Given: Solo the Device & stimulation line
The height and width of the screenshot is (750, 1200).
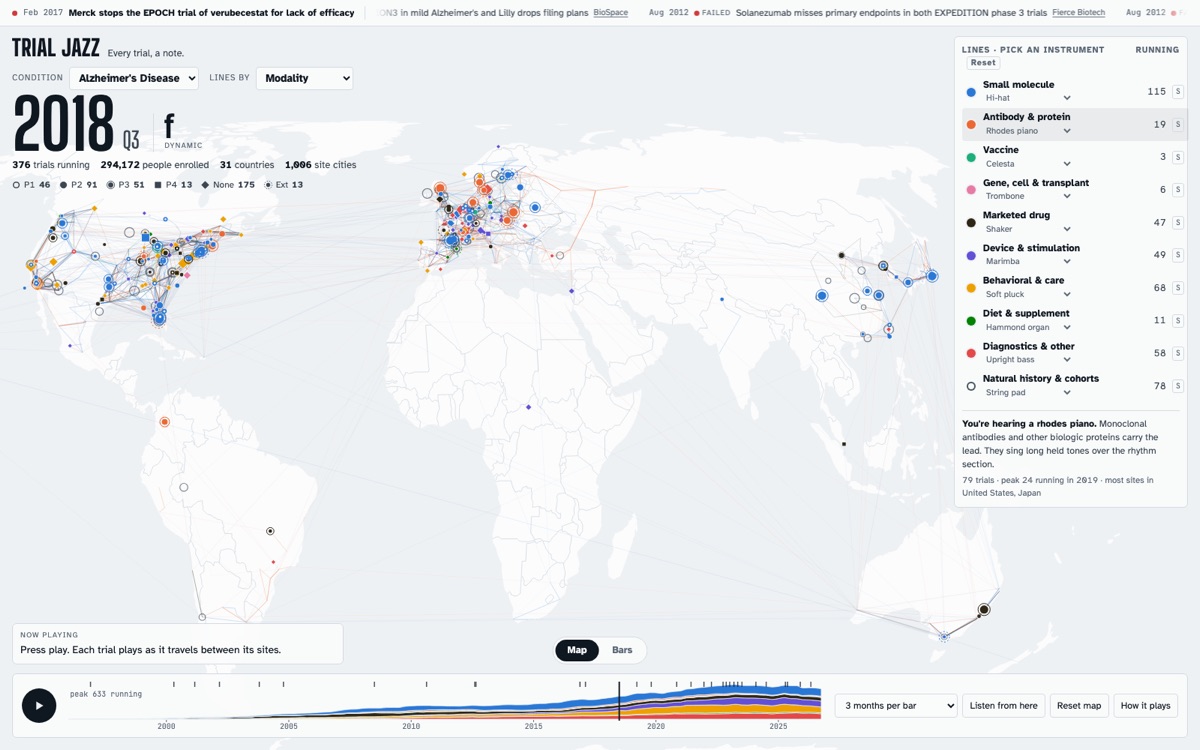Looking at the screenshot, I should [1178, 255].
